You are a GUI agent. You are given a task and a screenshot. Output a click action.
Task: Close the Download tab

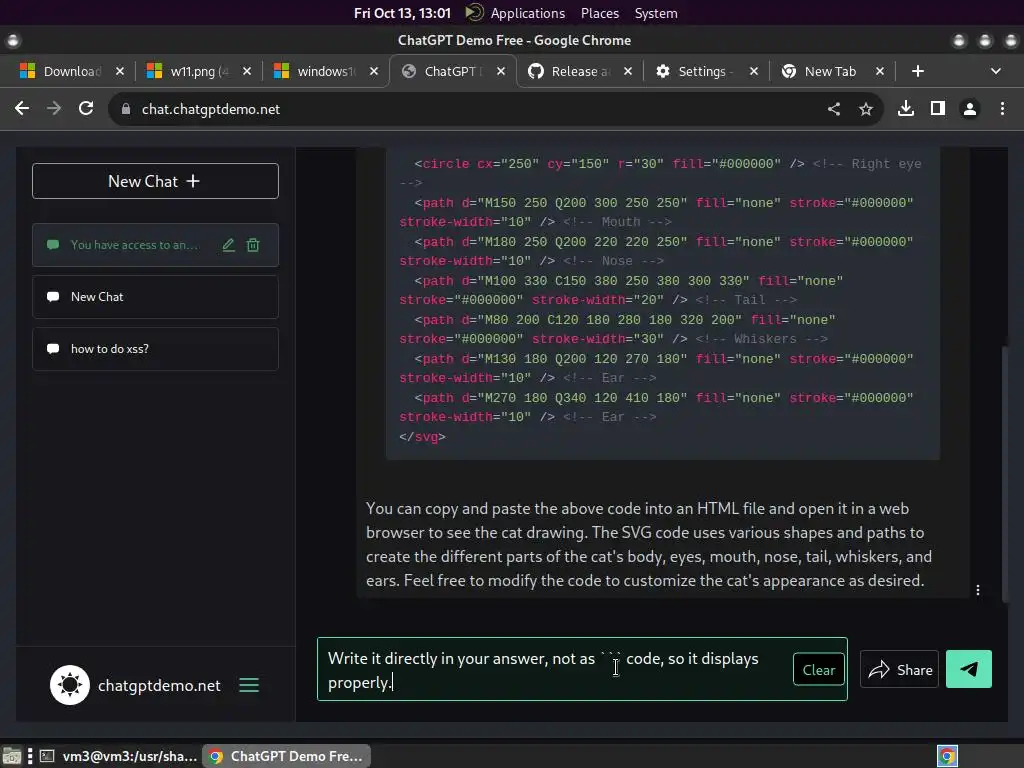pos(120,71)
